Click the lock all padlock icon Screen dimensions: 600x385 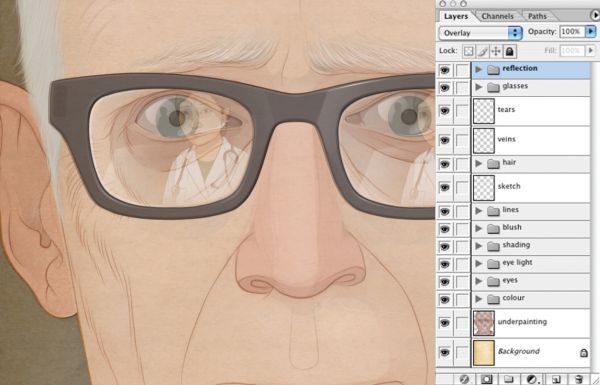[509, 51]
